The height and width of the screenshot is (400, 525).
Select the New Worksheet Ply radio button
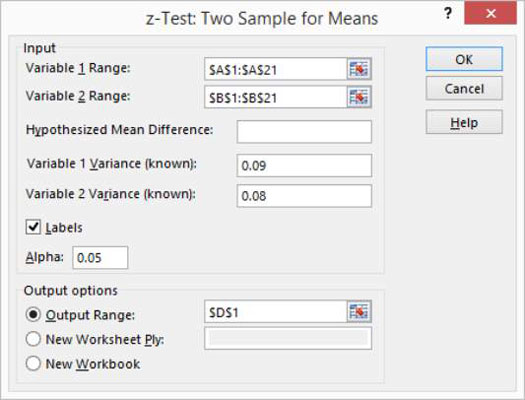[33, 339]
